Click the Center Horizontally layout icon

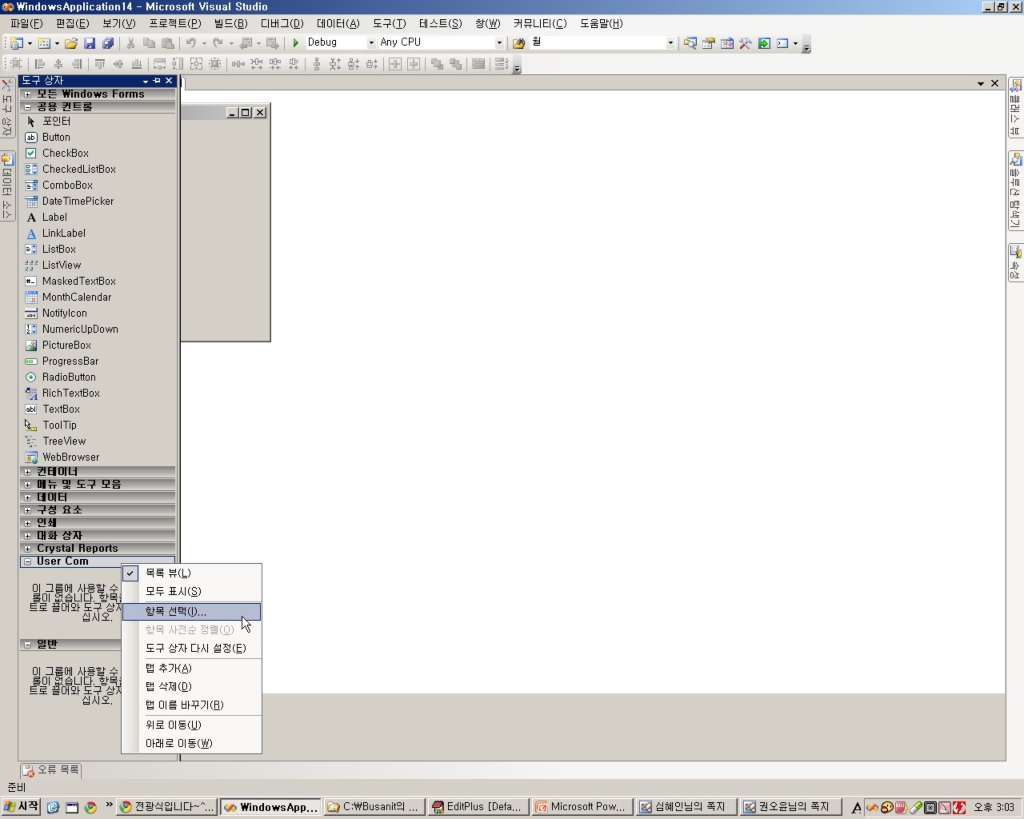click(395, 64)
